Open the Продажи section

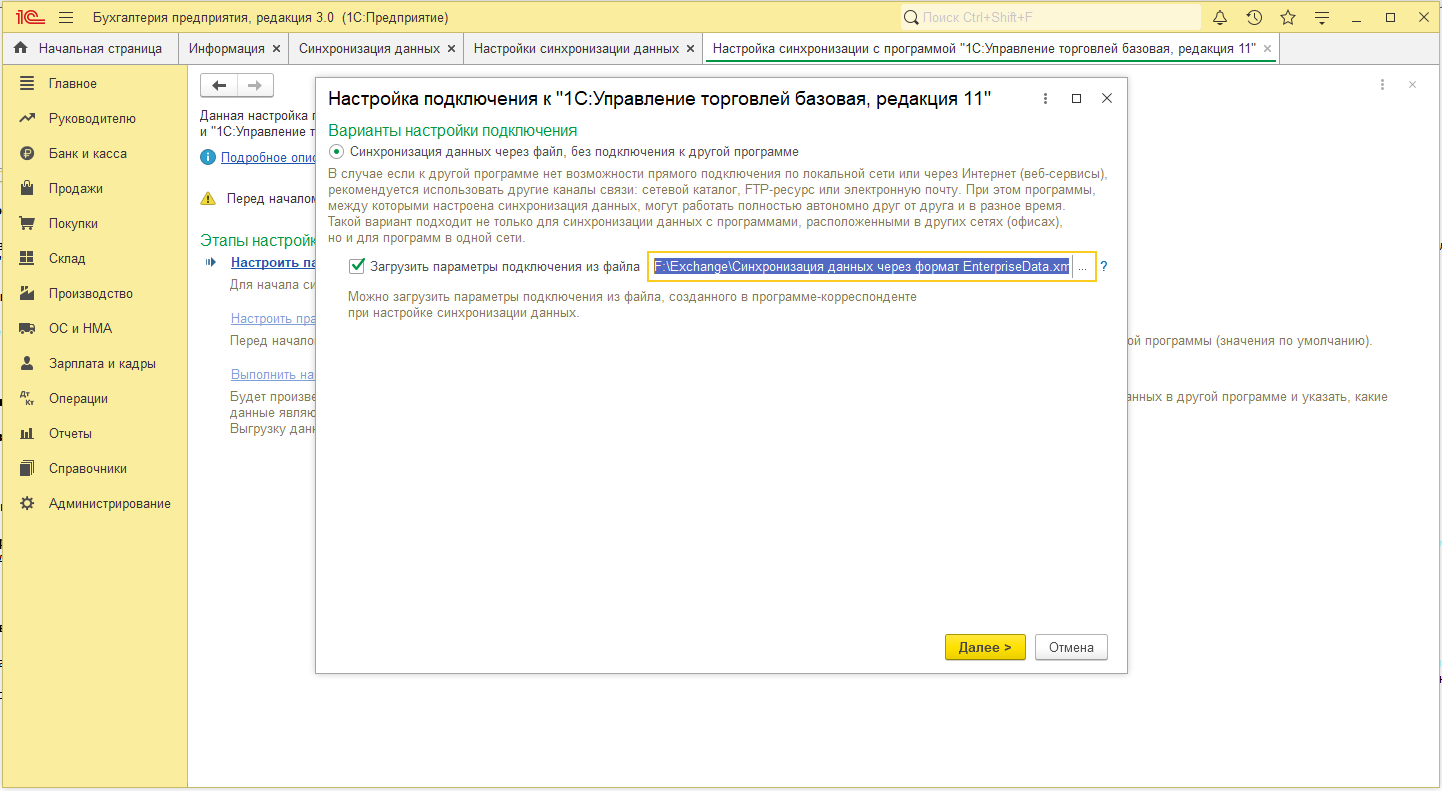coord(95,189)
